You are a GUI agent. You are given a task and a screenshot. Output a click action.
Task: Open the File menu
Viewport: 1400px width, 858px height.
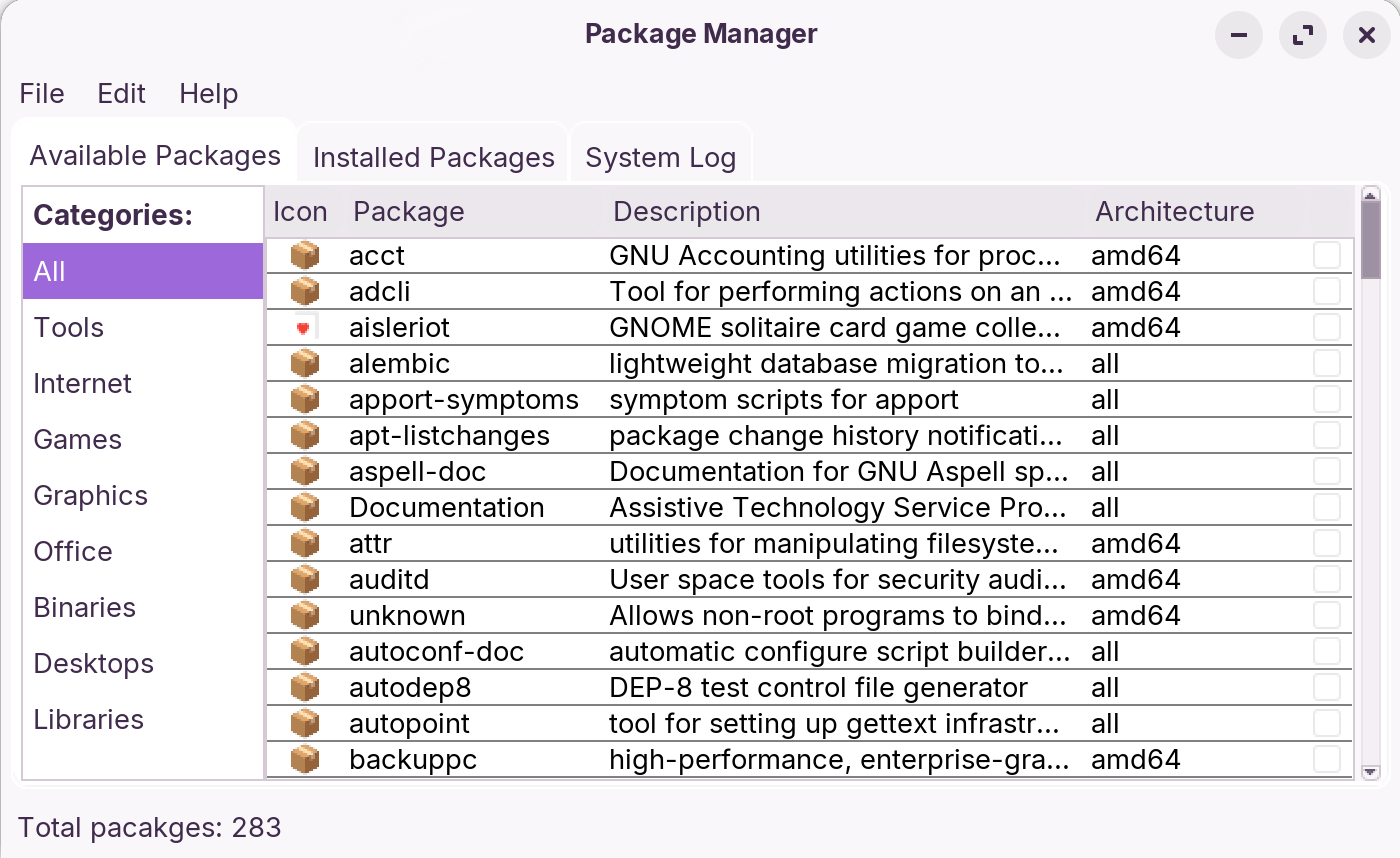41,93
